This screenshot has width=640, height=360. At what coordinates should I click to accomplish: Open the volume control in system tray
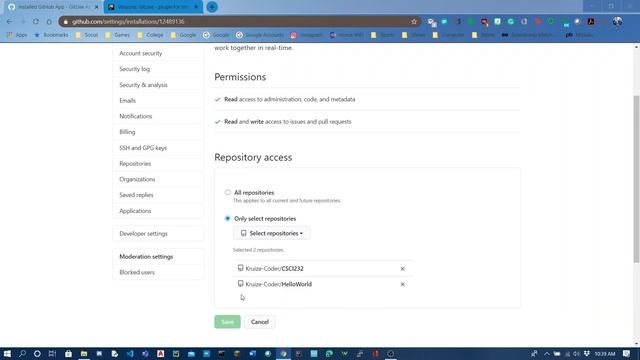(x=576, y=353)
